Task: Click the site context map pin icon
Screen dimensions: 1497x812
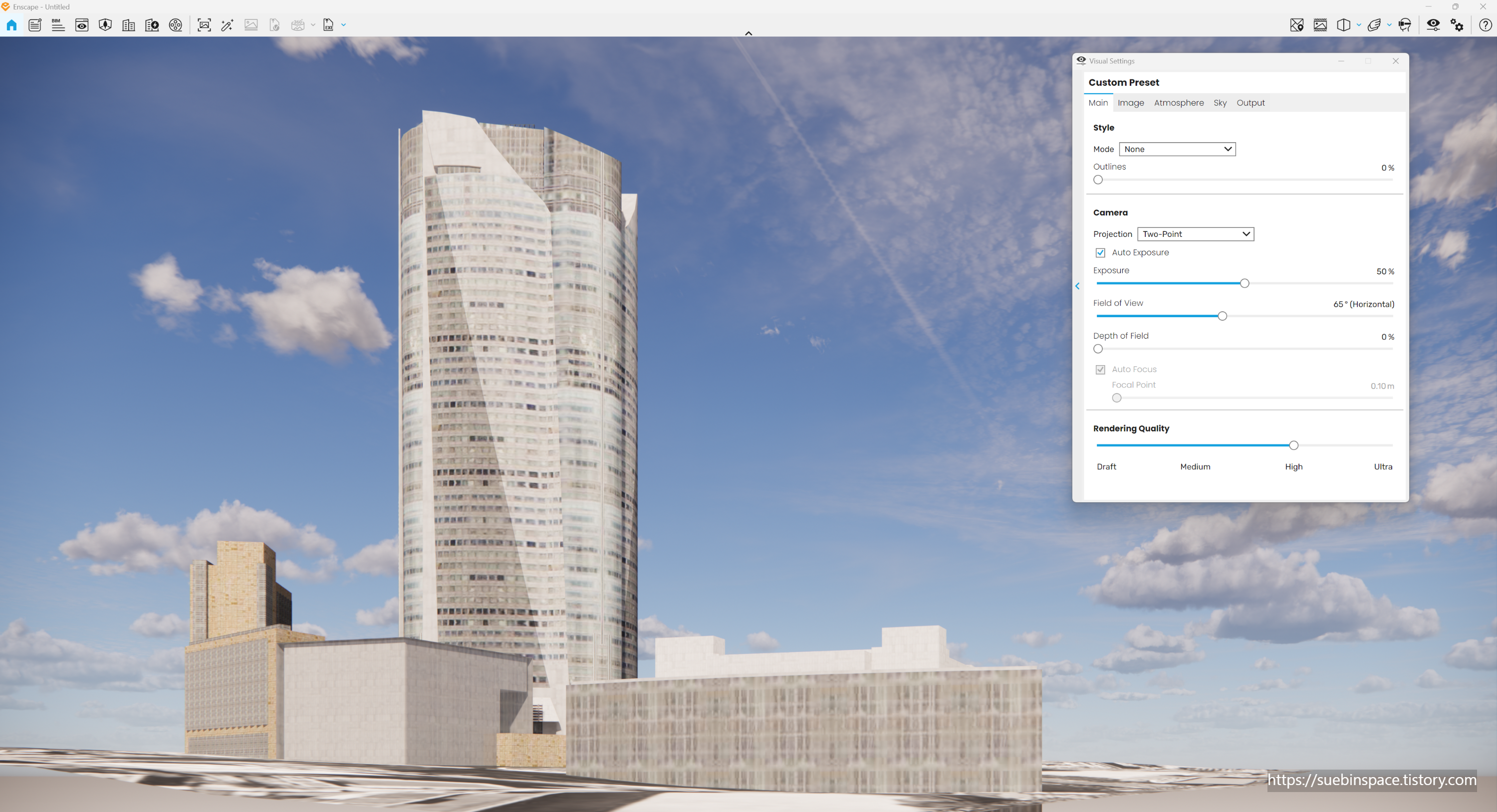Action: pos(1296,25)
